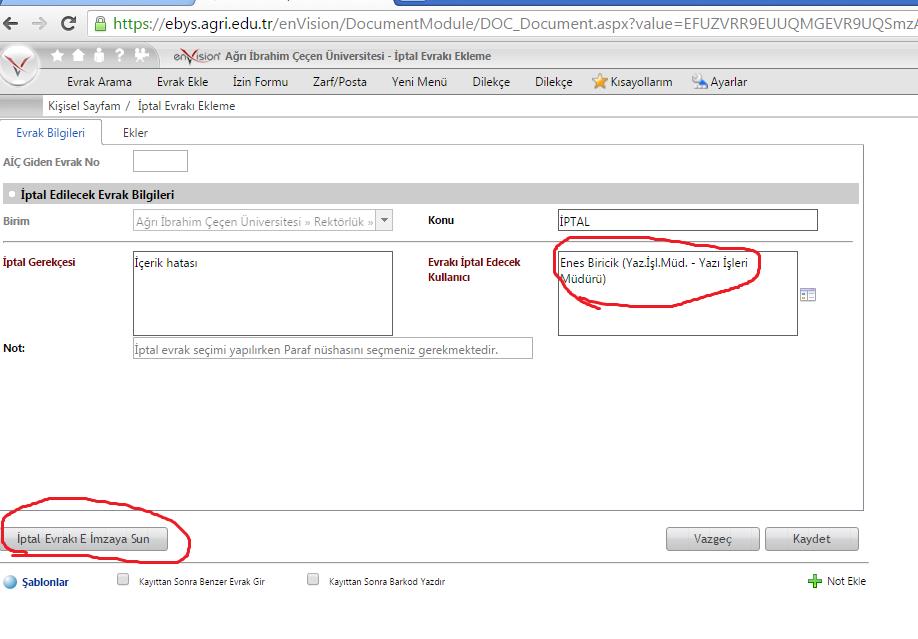Expand the Birim dropdown arrow
Screen dimensions: 918x639
[385, 221]
